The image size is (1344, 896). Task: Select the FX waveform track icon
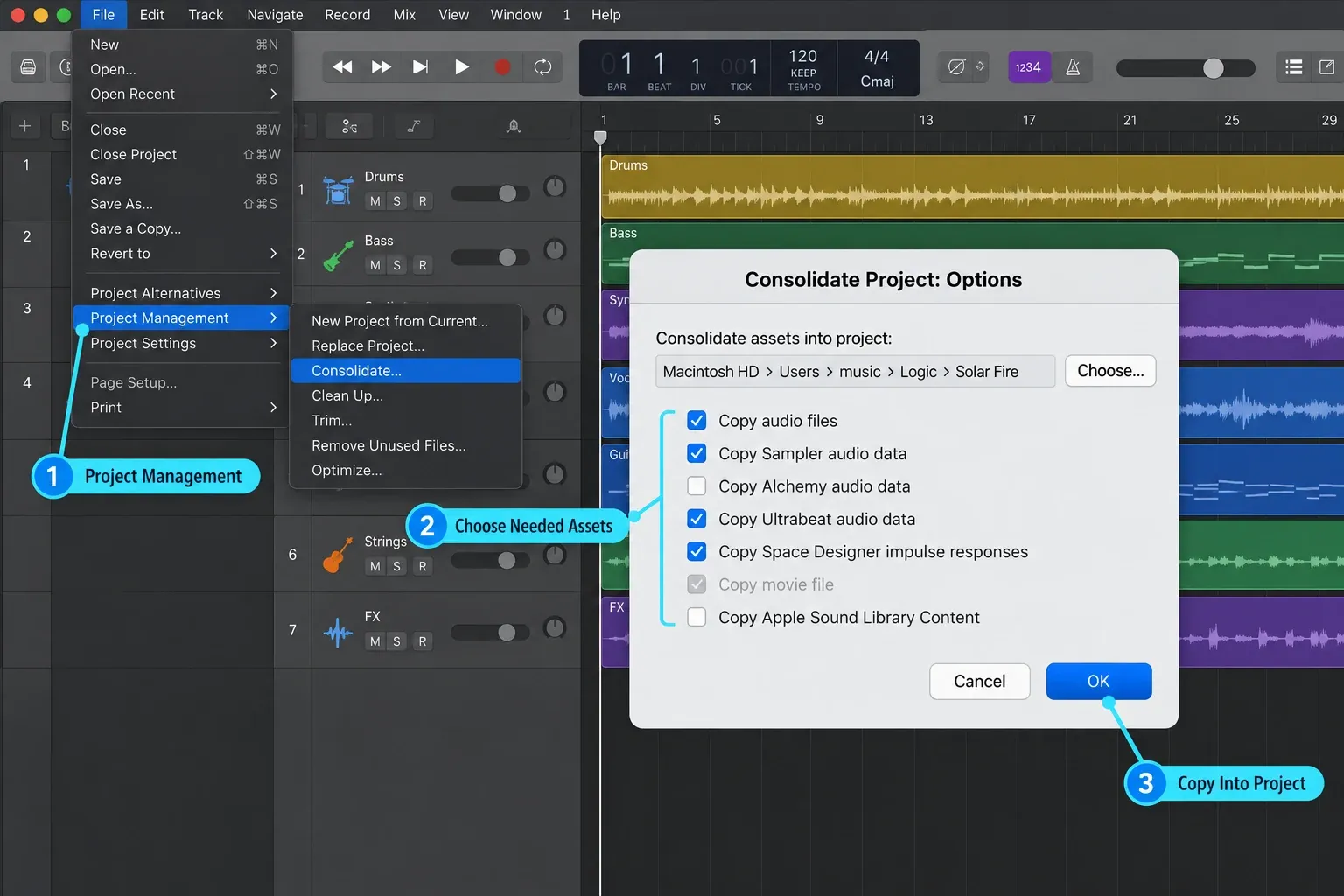click(x=338, y=632)
